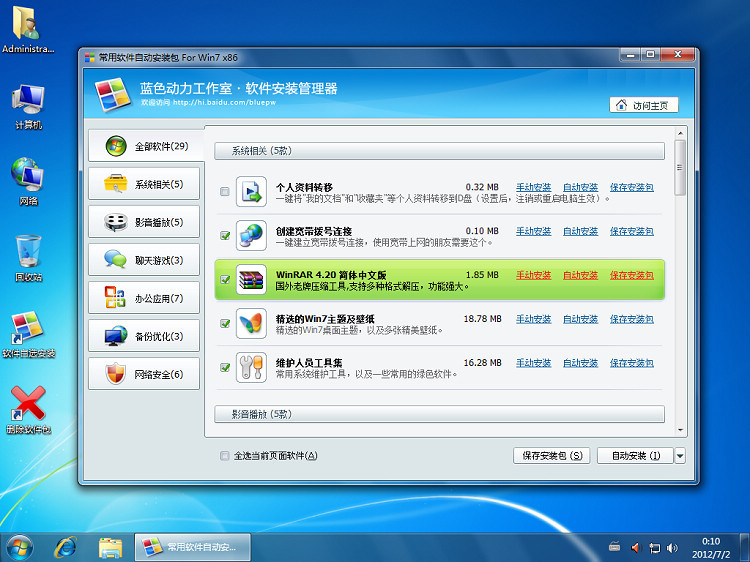This screenshot has width=750, height=562.
Task: Open the 删除软件包 desktop shortcut
Action: [x=27, y=410]
